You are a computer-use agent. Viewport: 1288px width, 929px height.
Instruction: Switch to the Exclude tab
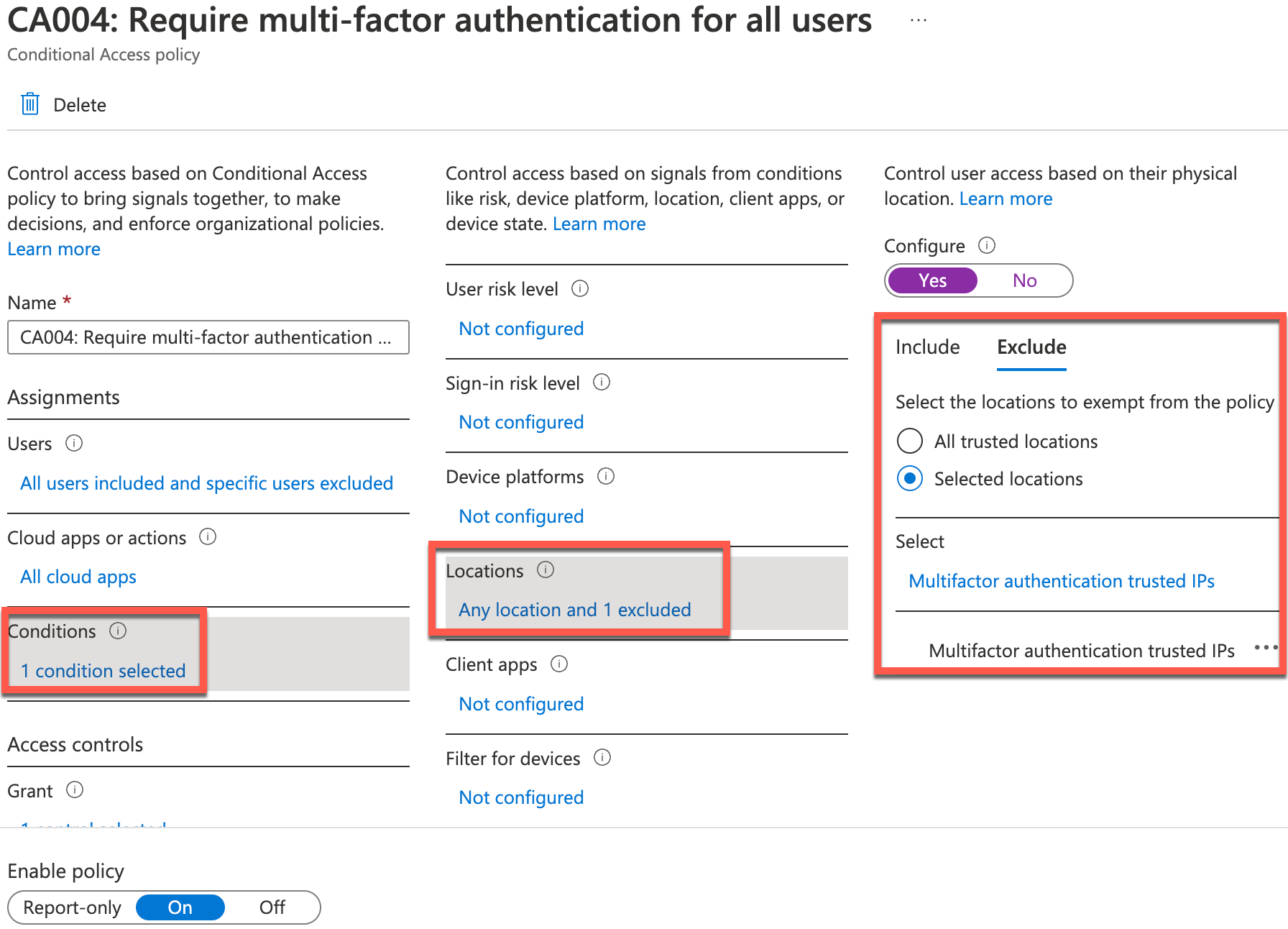[1031, 347]
